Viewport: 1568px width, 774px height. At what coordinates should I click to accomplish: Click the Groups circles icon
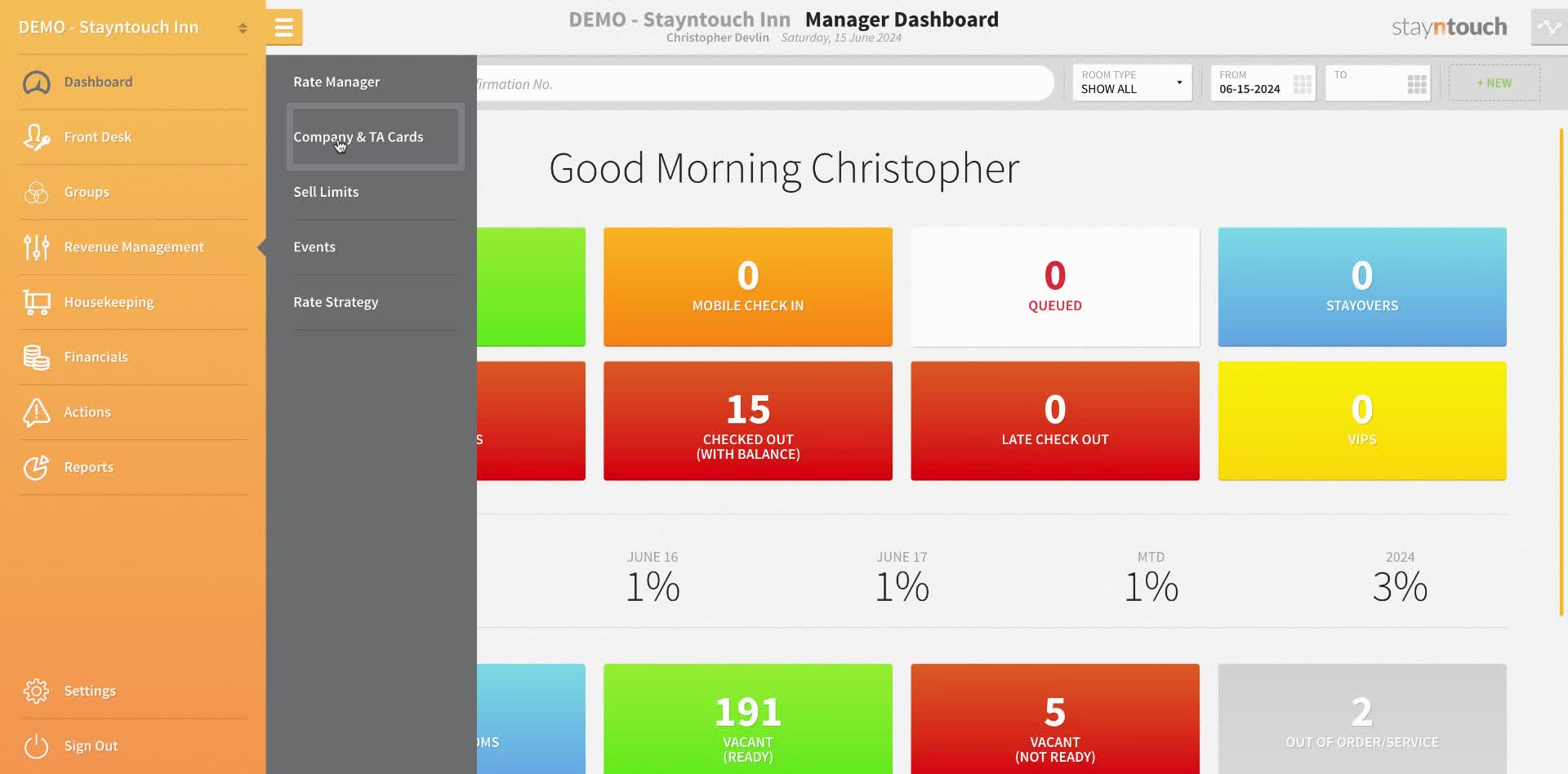point(36,193)
